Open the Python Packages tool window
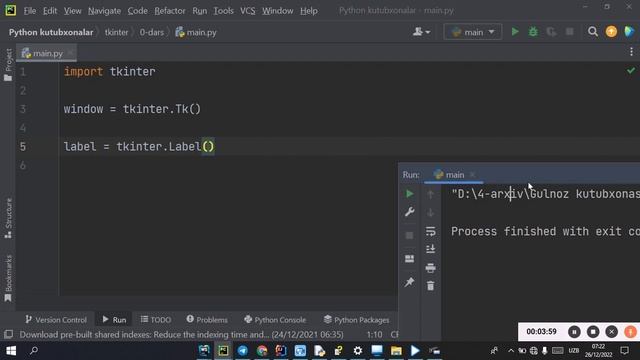This screenshot has width=640, height=360. (x=356, y=320)
